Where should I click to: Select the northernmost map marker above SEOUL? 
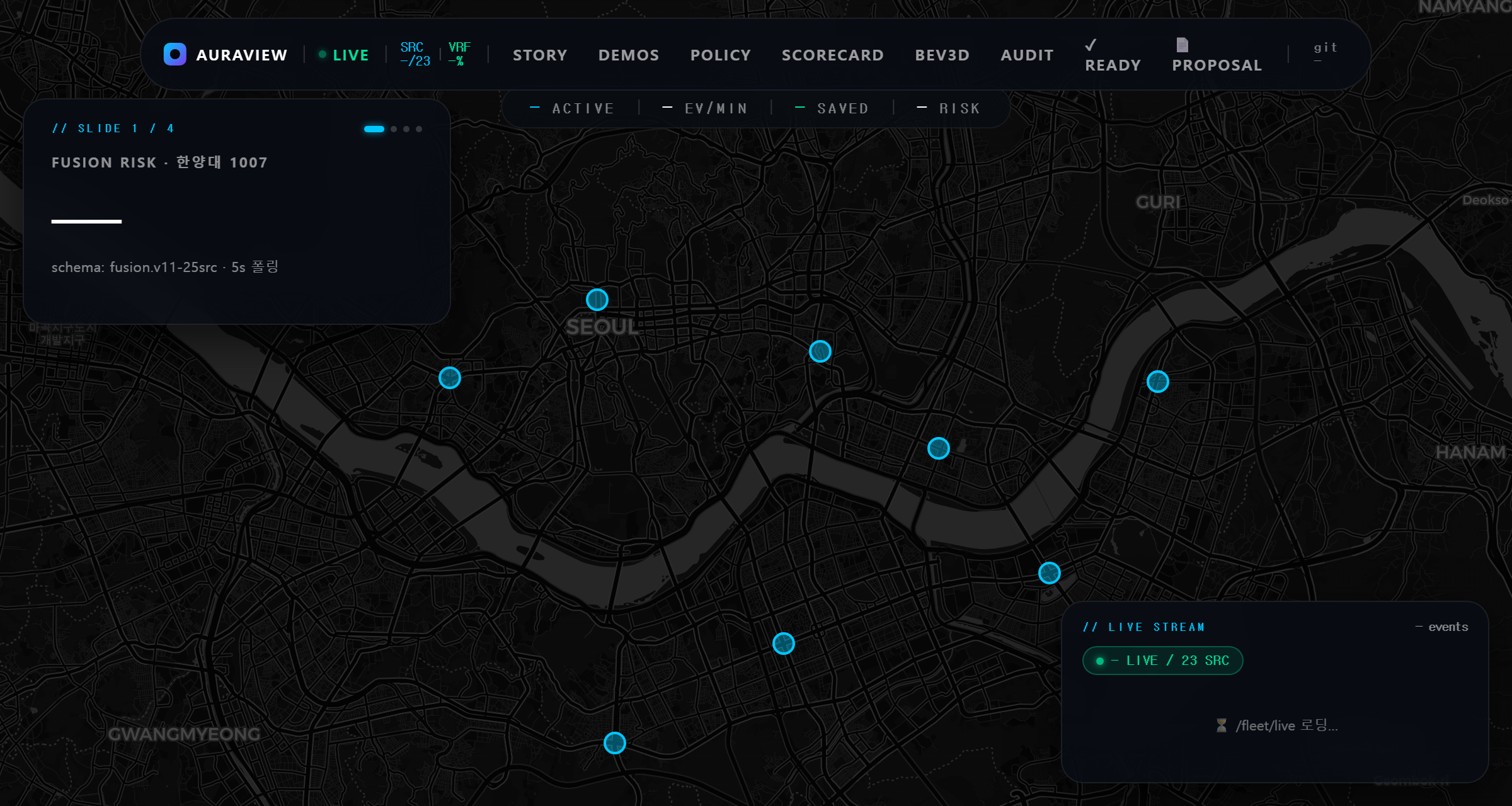597,300
